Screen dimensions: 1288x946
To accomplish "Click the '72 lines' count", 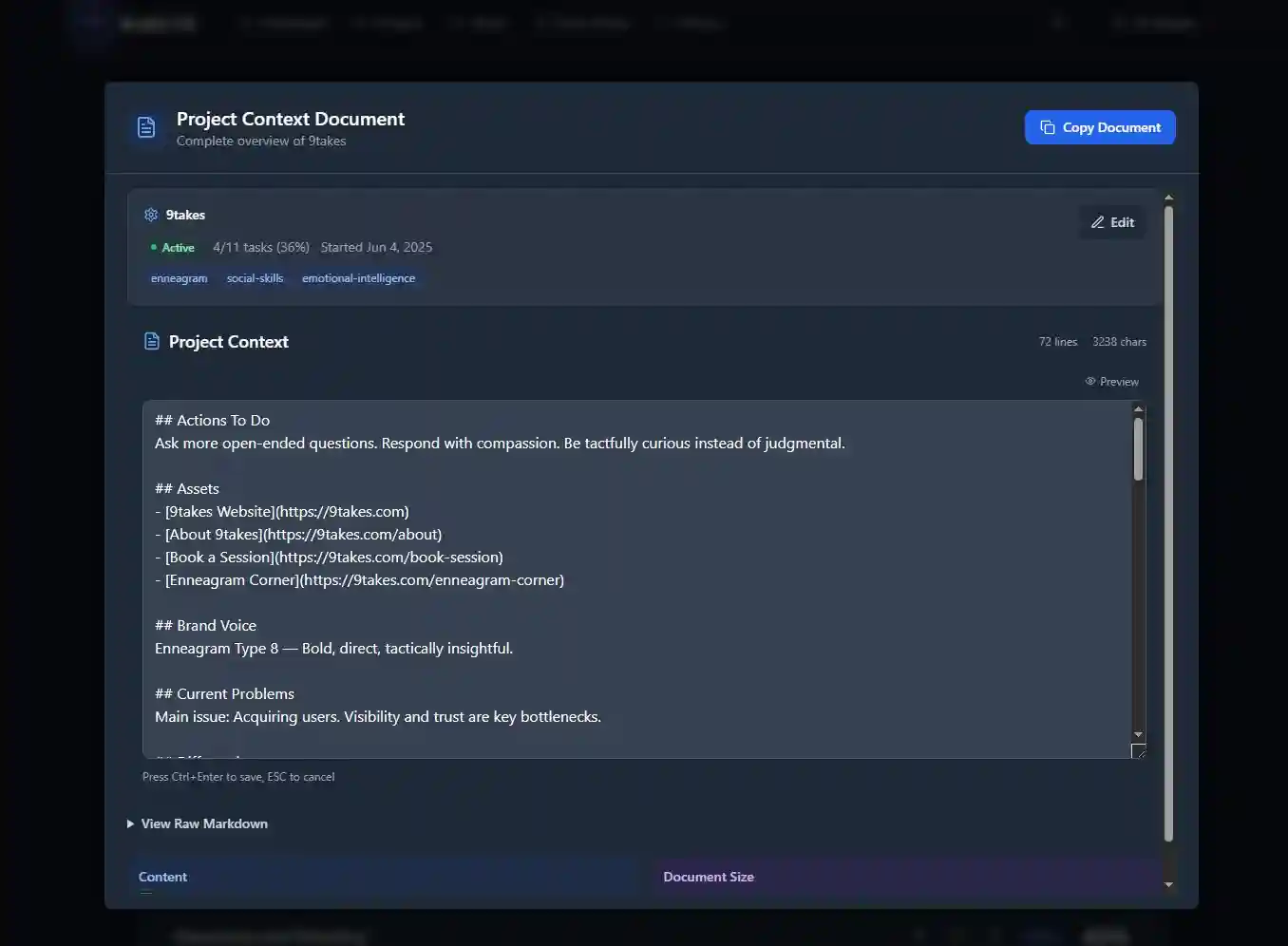I will point(1058,342).
